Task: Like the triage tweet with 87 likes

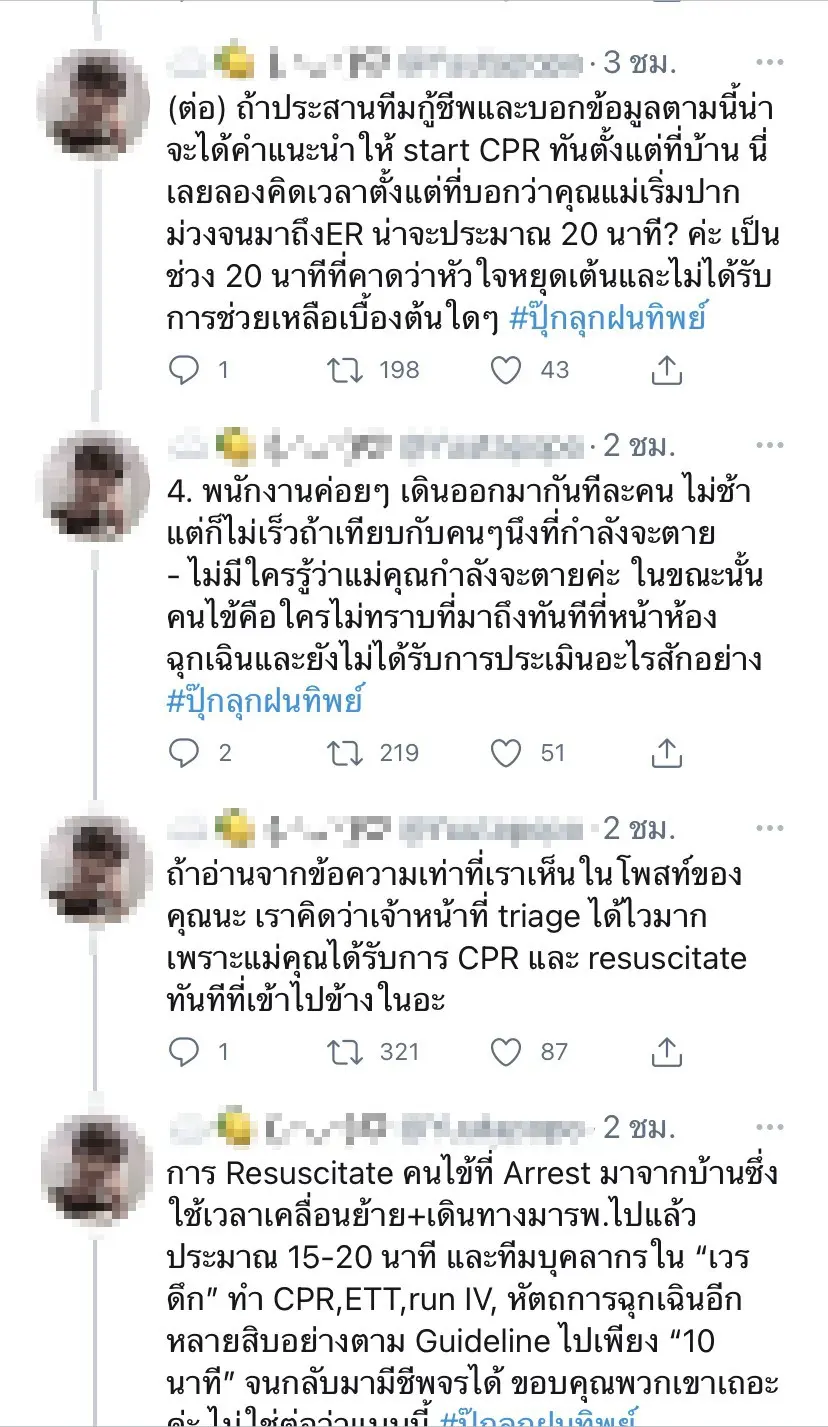Action: (x=507, y=1051)
